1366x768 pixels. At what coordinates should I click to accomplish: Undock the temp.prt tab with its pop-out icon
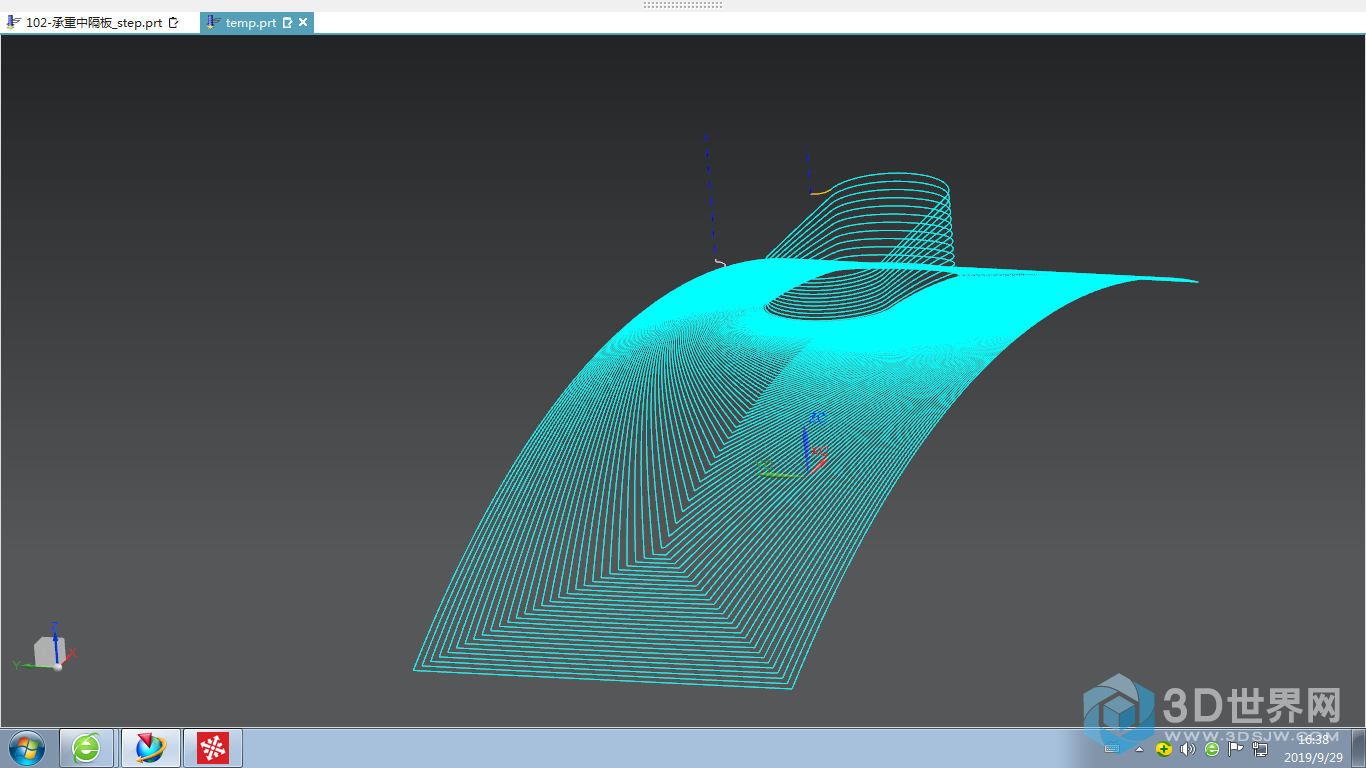click(288, 22)
